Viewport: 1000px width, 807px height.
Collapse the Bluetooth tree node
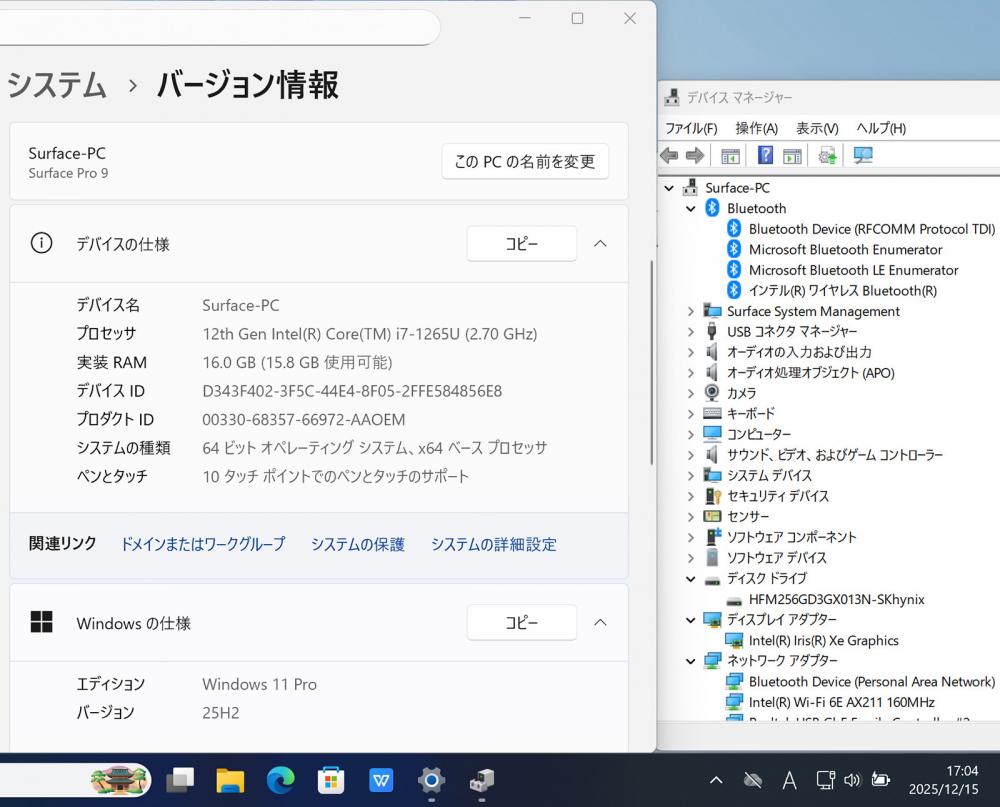point(690,208)
